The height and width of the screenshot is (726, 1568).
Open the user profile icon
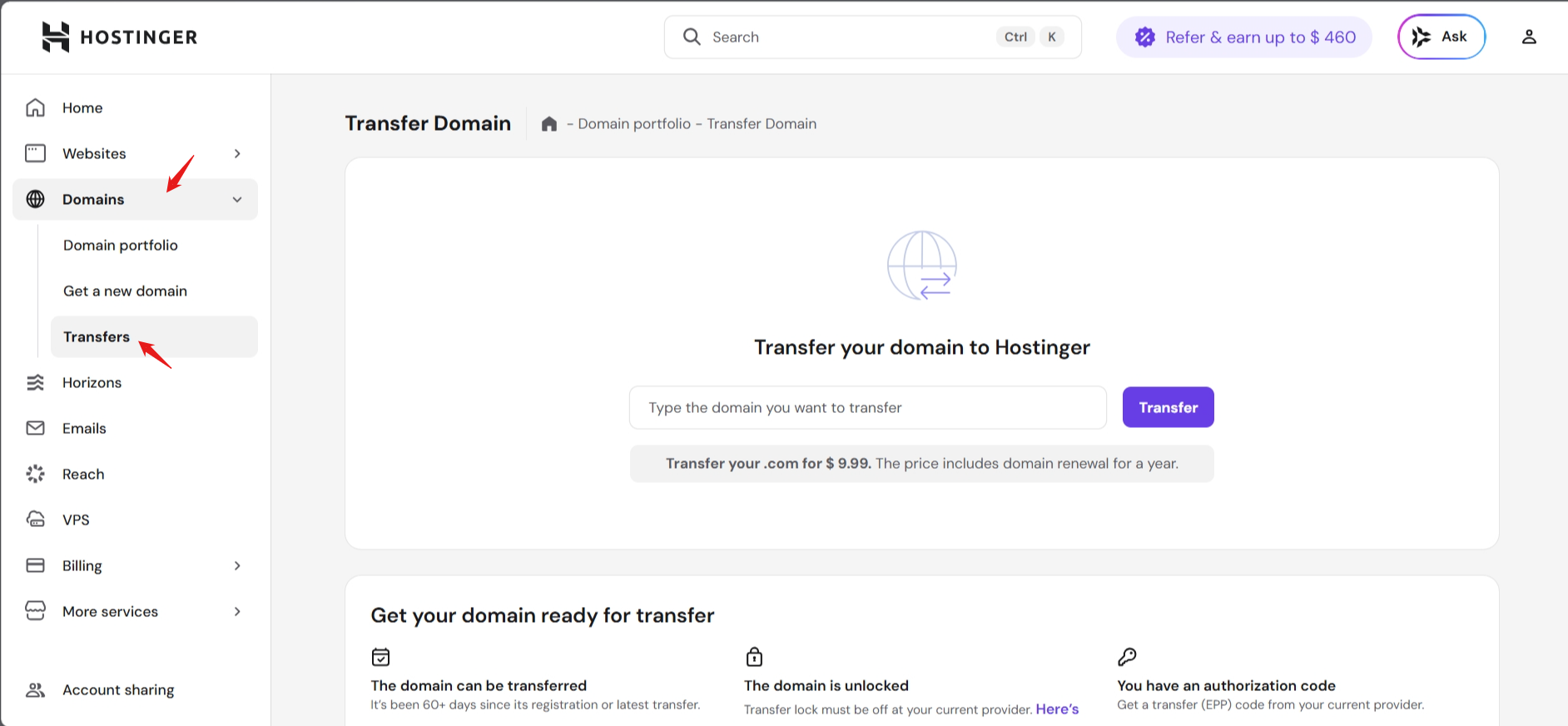pyautogui.click(x=1529, y=37)
